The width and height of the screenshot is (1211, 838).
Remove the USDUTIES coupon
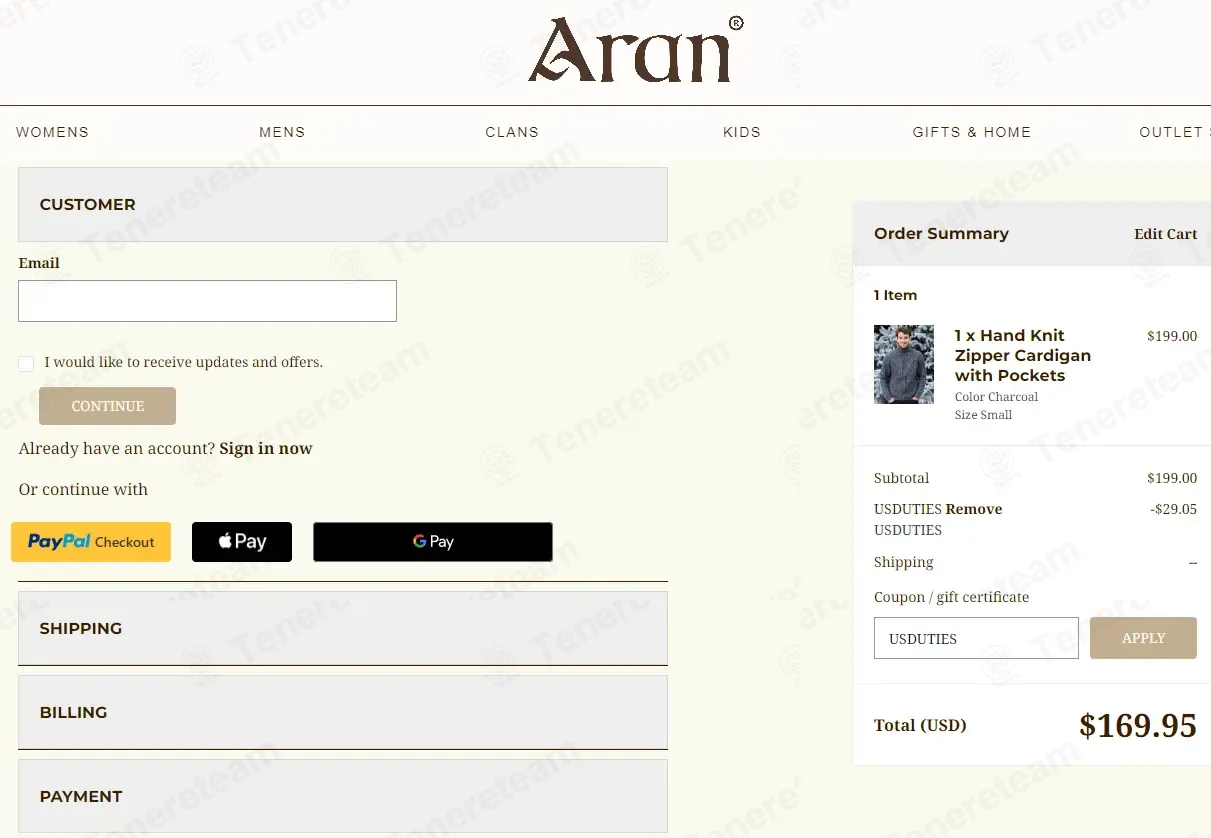(x=974, y=509)
